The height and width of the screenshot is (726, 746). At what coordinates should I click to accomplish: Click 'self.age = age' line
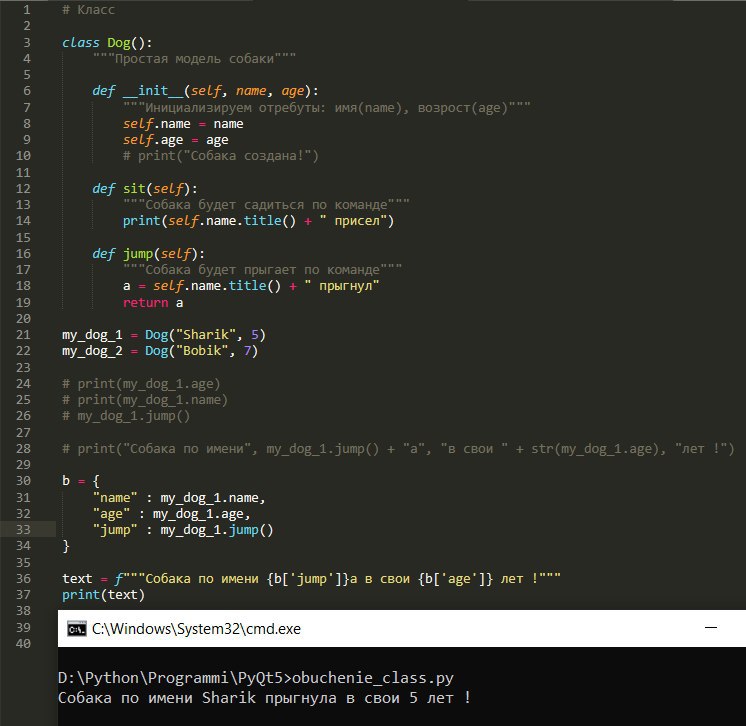point(176,140)
